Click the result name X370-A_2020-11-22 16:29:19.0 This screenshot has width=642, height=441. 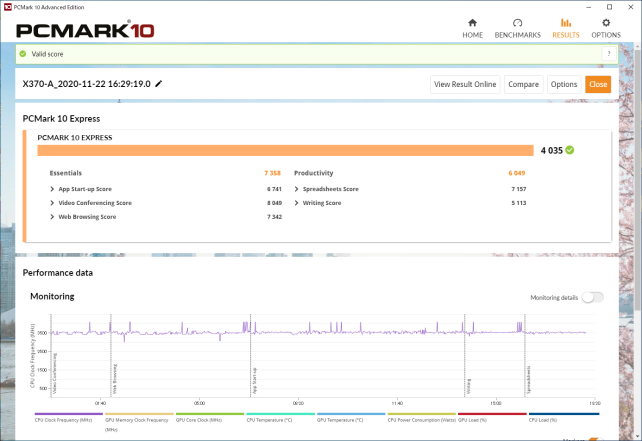point(86,84)
